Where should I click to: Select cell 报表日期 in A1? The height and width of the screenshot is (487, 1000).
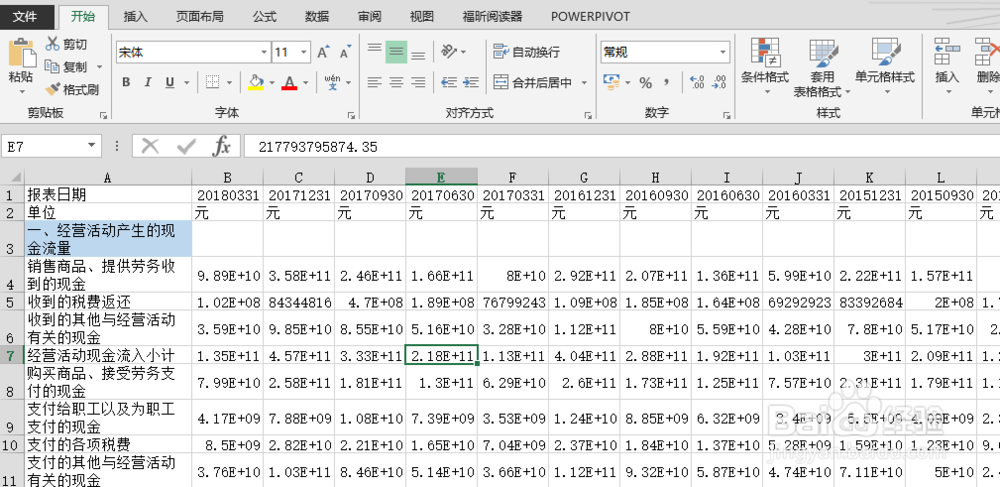tap(108, 194)
